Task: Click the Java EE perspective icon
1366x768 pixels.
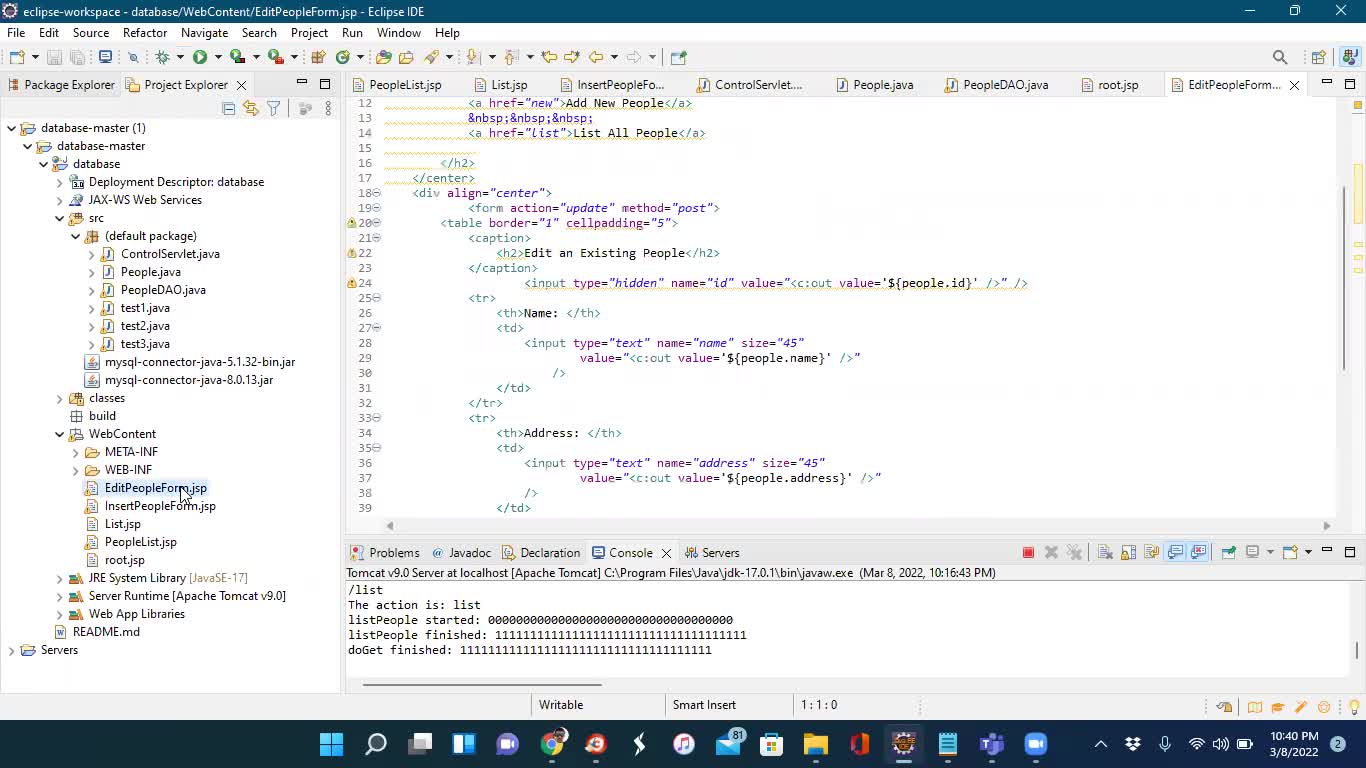Action: click(x=1349, y=57)
